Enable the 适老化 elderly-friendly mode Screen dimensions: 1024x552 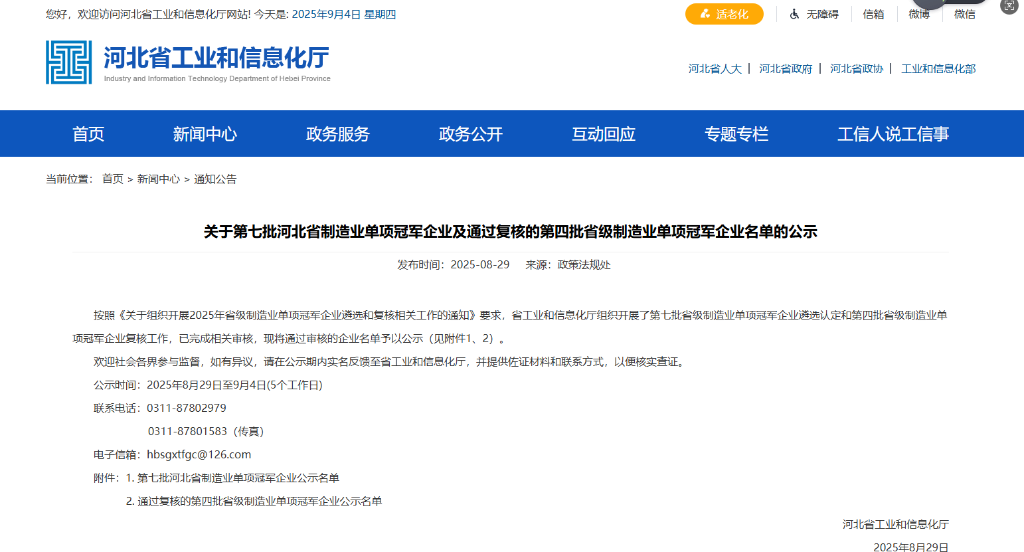[724, 14]
